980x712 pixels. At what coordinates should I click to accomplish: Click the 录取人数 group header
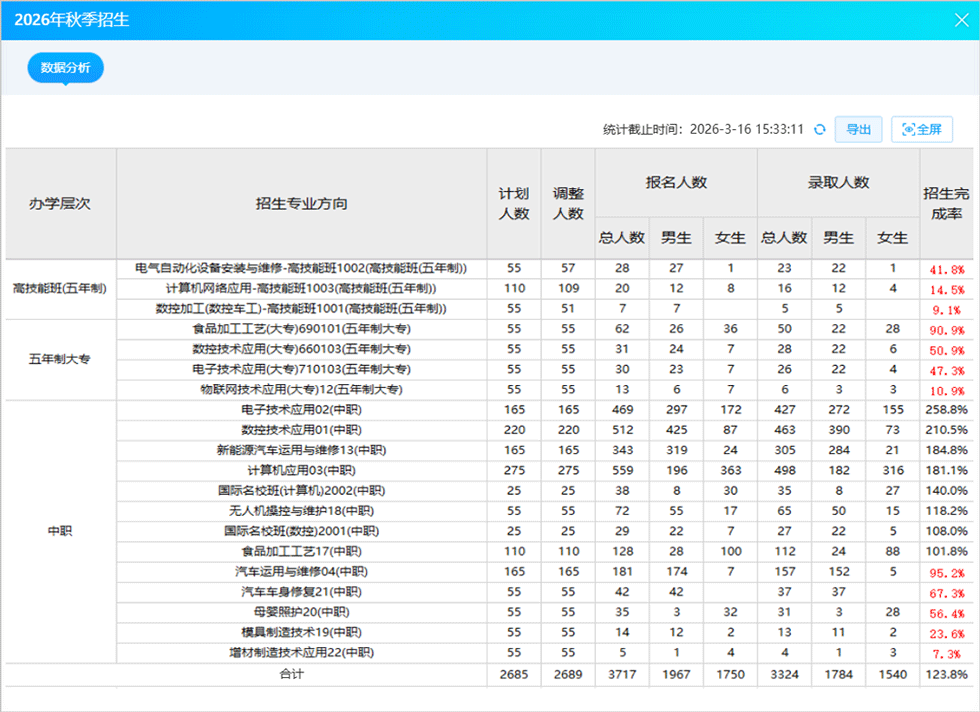click(x=838, y=183)
